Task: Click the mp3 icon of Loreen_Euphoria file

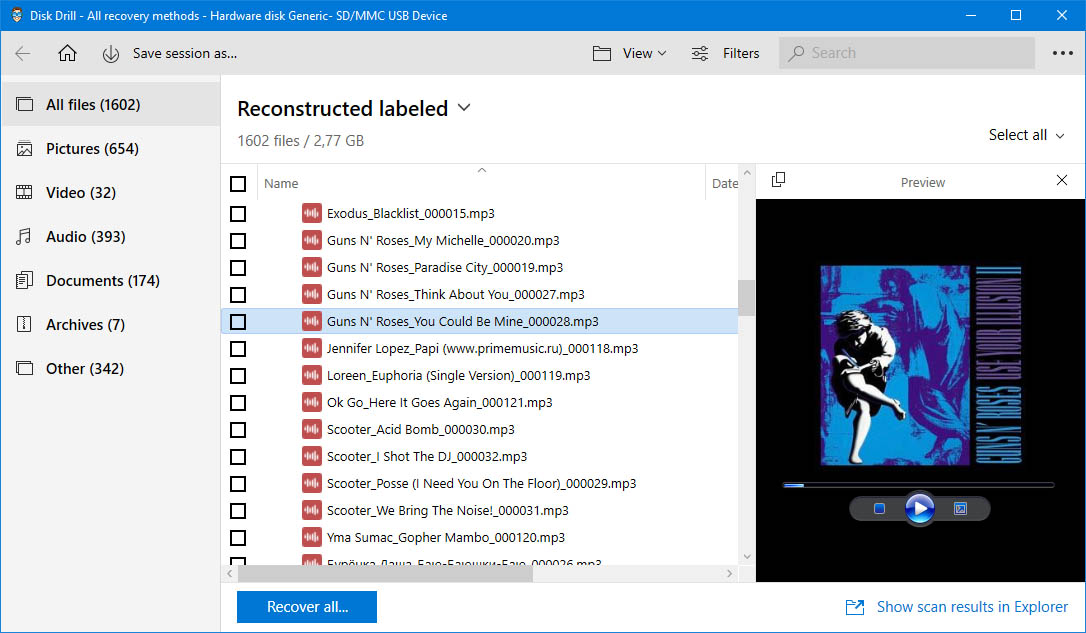Action: (x=312, y=375)
